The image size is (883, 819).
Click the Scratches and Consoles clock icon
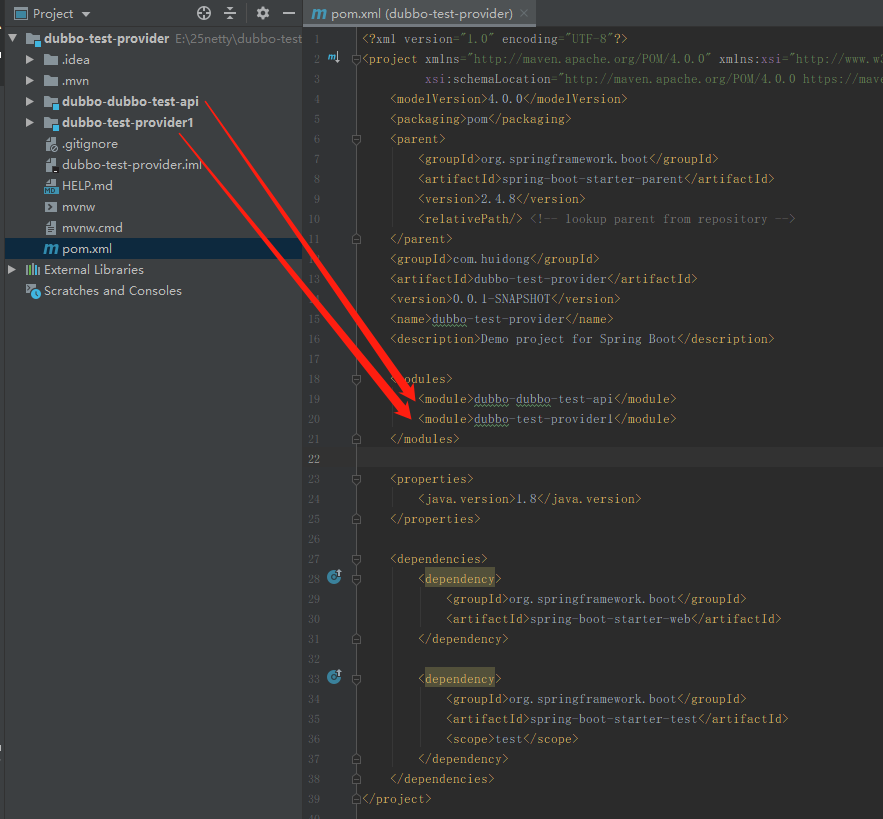[33, 291]
